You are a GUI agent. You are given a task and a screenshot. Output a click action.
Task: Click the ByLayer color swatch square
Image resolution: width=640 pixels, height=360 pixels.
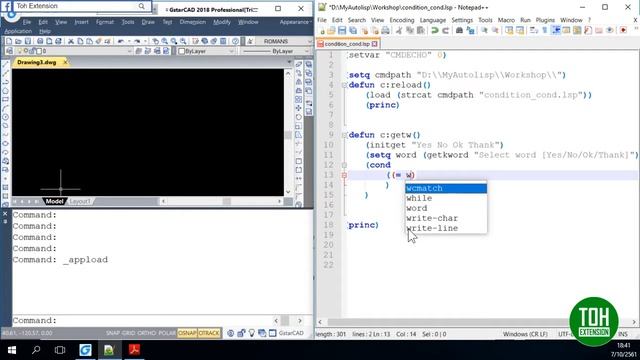coord(182,51)
